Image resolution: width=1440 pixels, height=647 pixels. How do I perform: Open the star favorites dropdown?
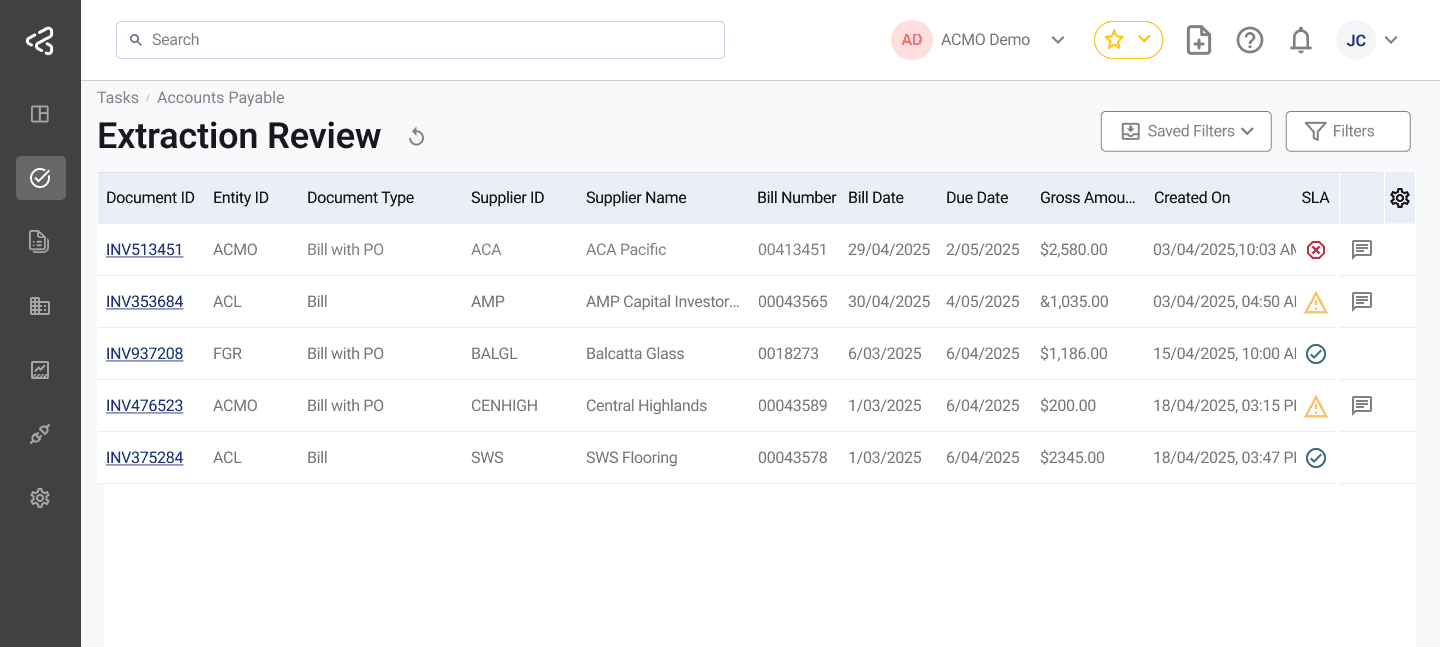tap(1128, 40)
